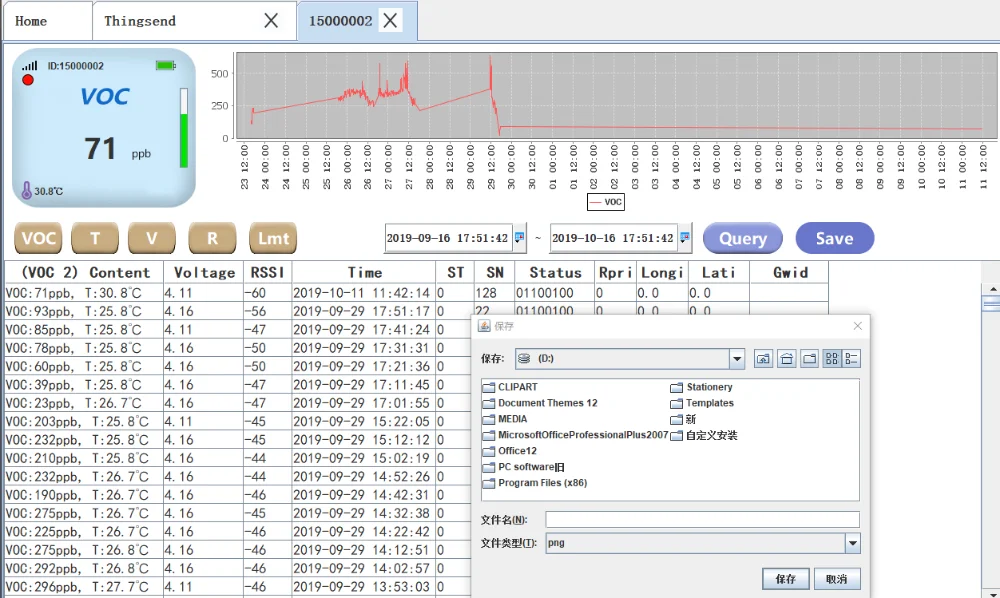Screen dimensions: 1000x598
Task: Click the red status indicator on device card
Action: coord(27,80)
